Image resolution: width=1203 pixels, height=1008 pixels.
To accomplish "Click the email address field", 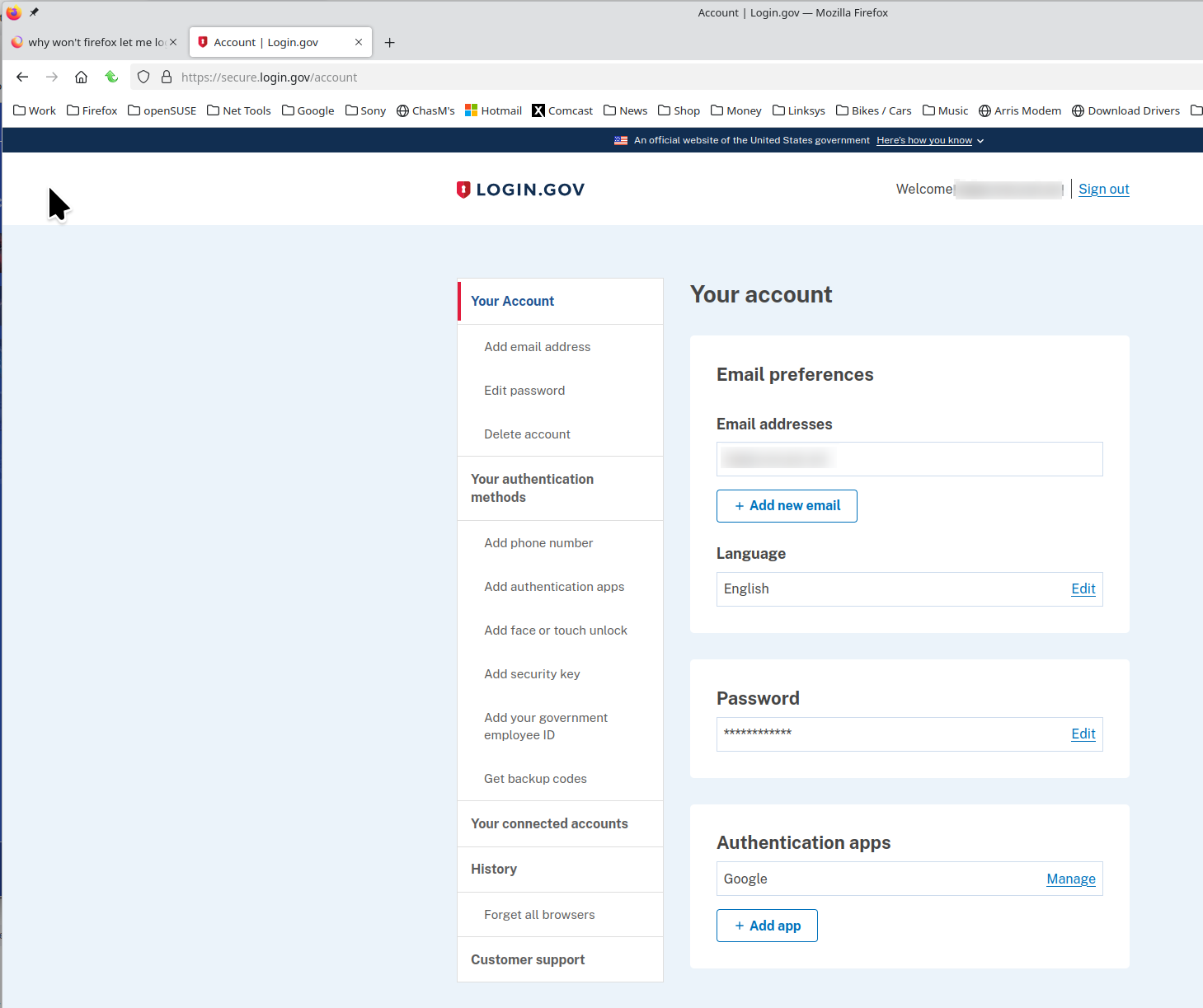I will click(909, 459).
